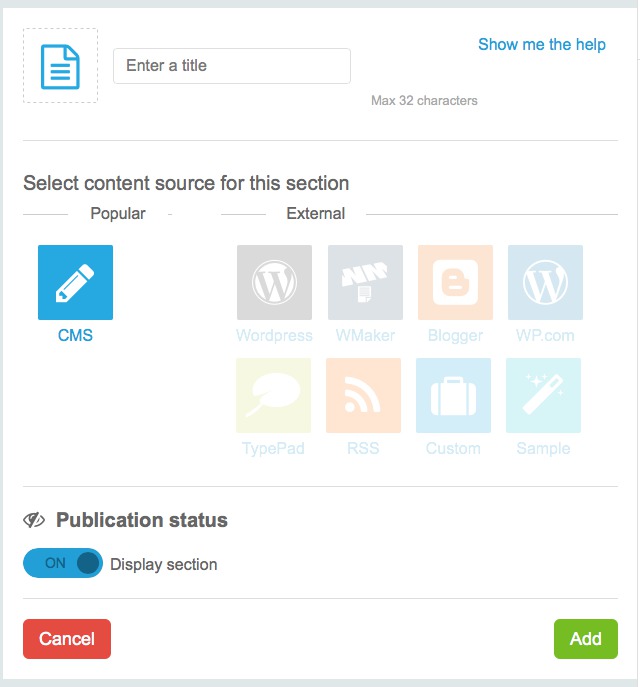Viewport: 640px width, 687px height.
Task: Select the Blogger source icon
Action: 455,283
